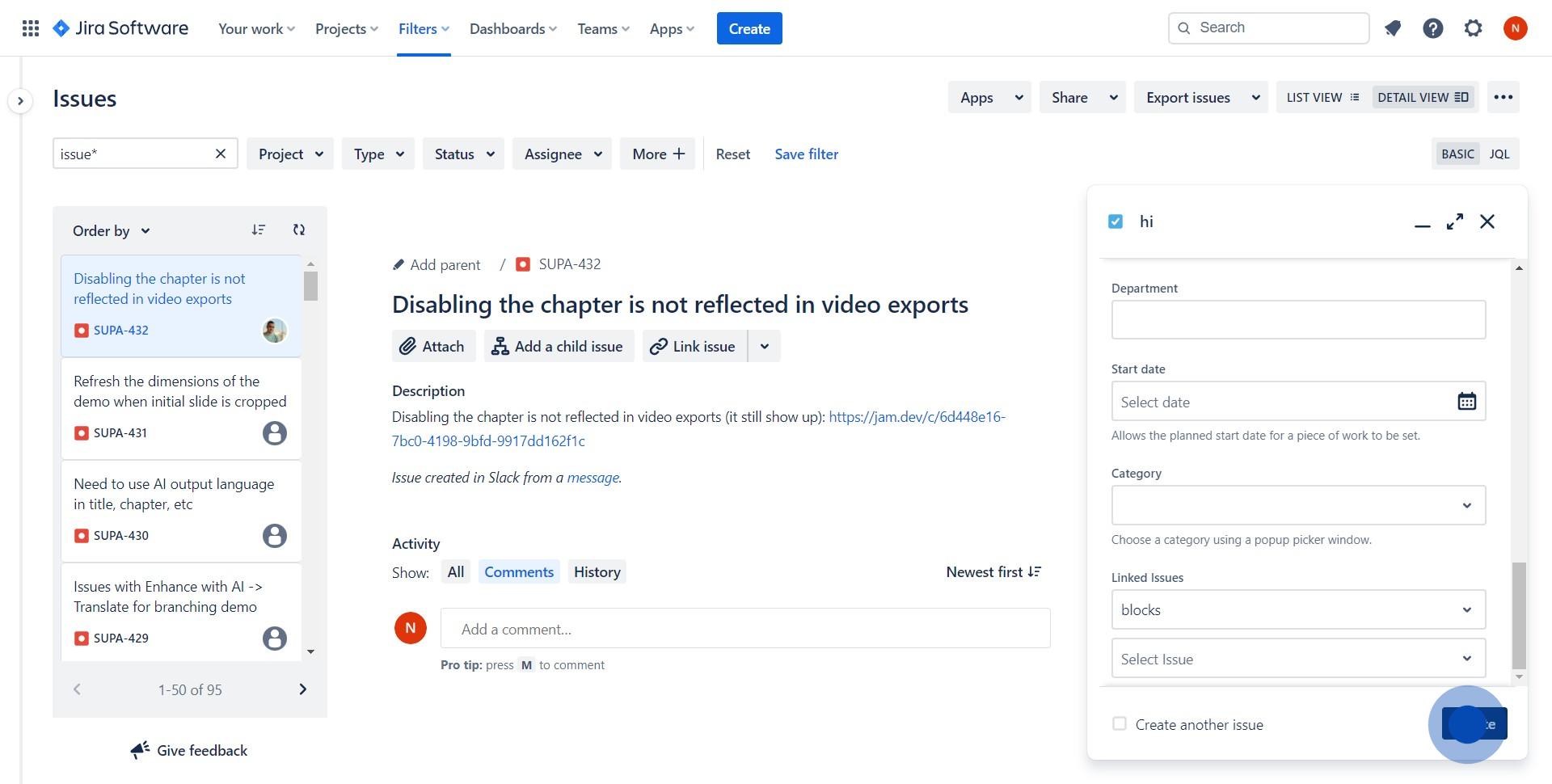Click the three-dots more actions button
1552x784 pixels.
tap(1503, 97)
